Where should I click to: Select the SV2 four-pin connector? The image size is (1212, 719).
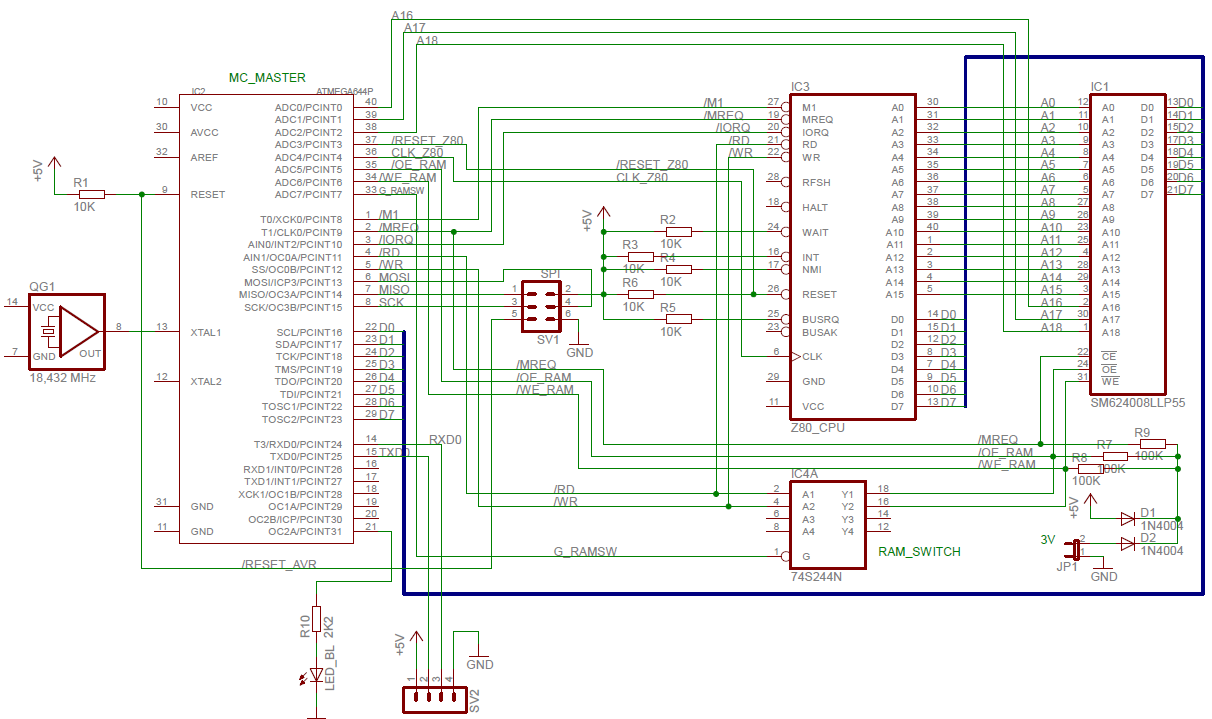[x=435, y=699]
